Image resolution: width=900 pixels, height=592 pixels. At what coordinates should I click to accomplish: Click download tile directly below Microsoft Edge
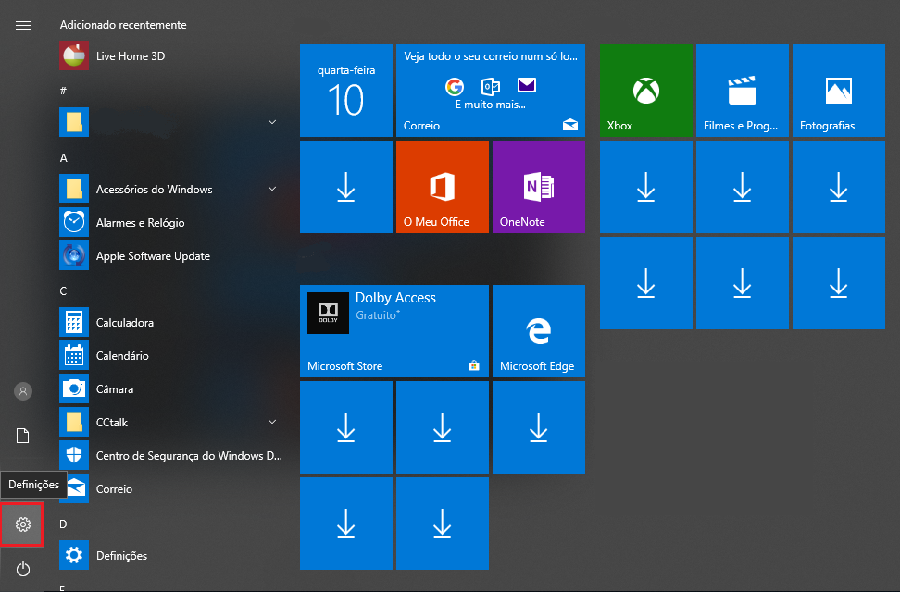538,427
